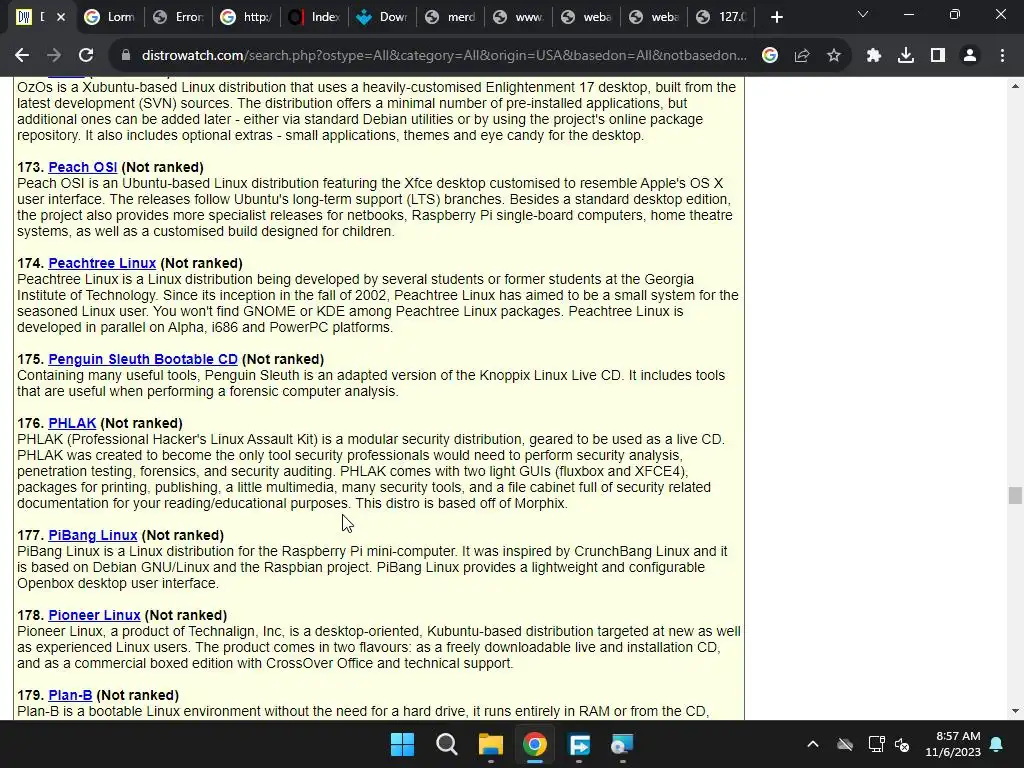
Task: Open the Peachtree Linux link
Action: 102,263
